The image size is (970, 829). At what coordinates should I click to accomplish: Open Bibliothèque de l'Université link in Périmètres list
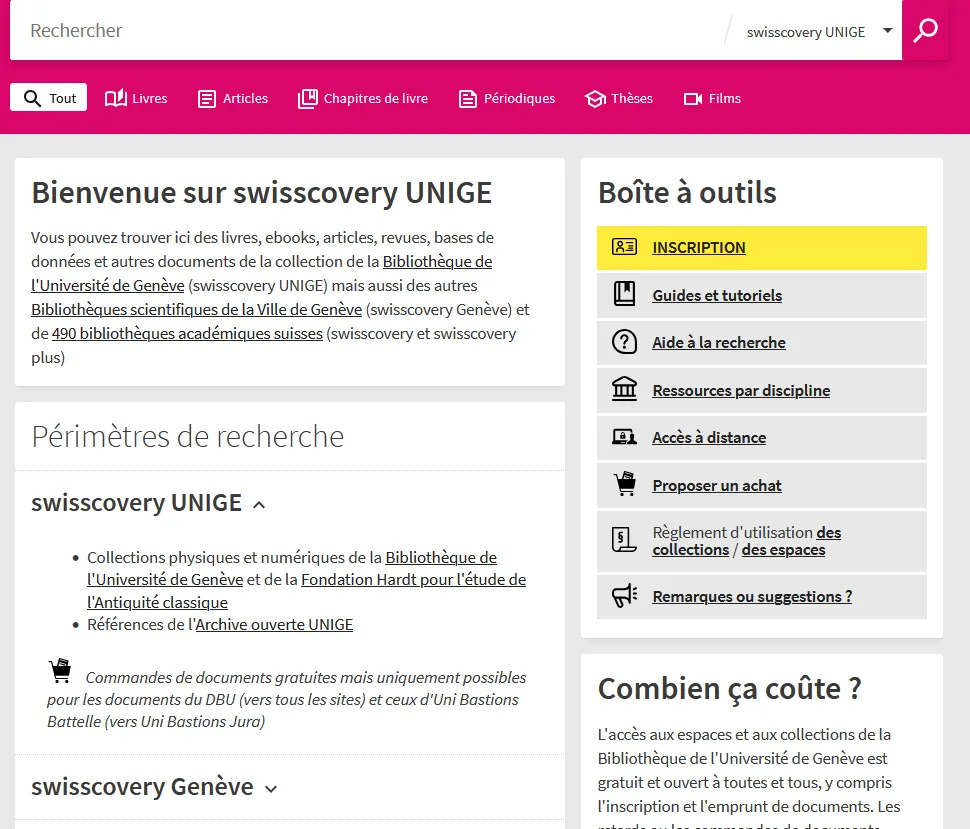292,569
